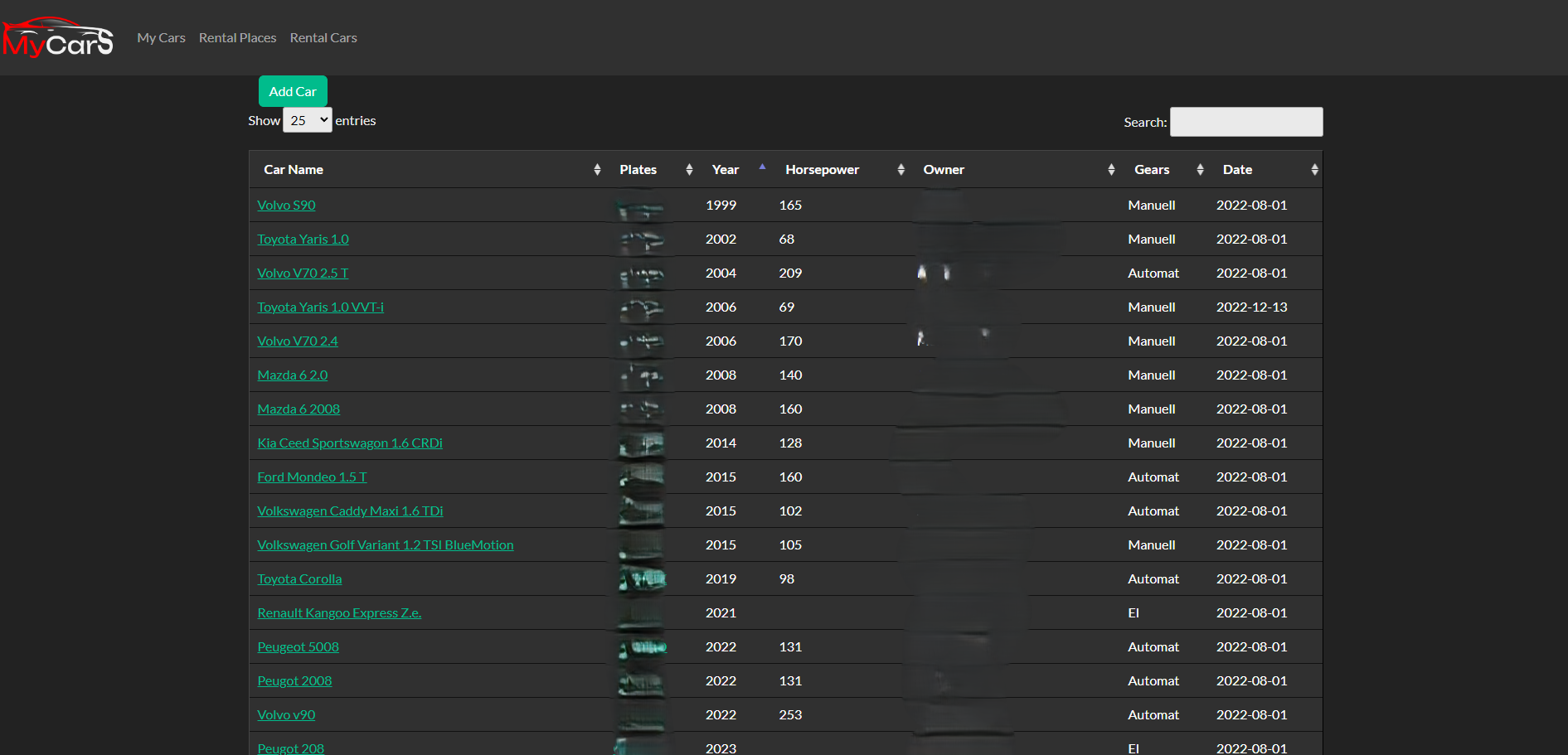Open the Peugot 2008 car link

[294, 681]
